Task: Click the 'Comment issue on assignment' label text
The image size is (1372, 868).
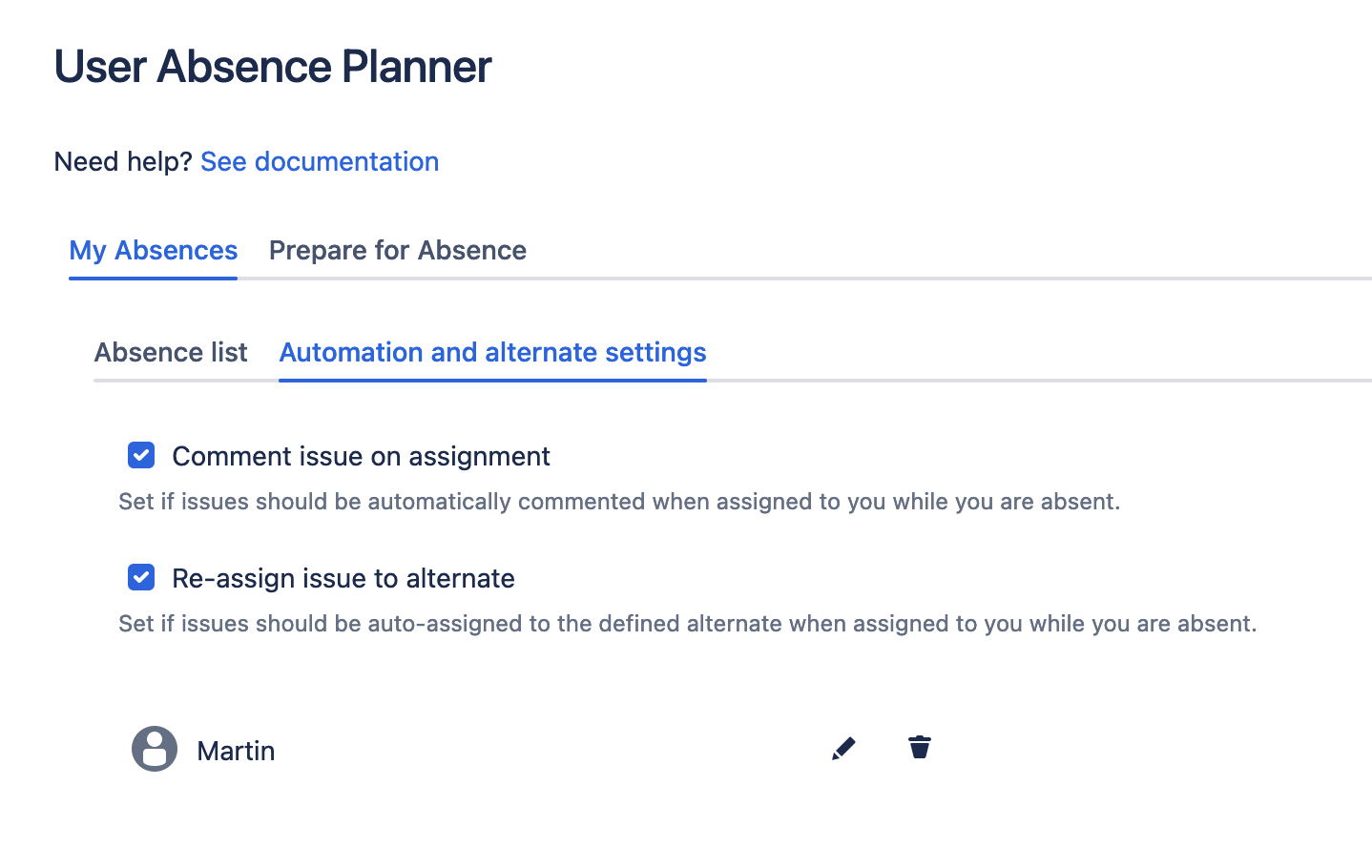Action: coord(361,457)
